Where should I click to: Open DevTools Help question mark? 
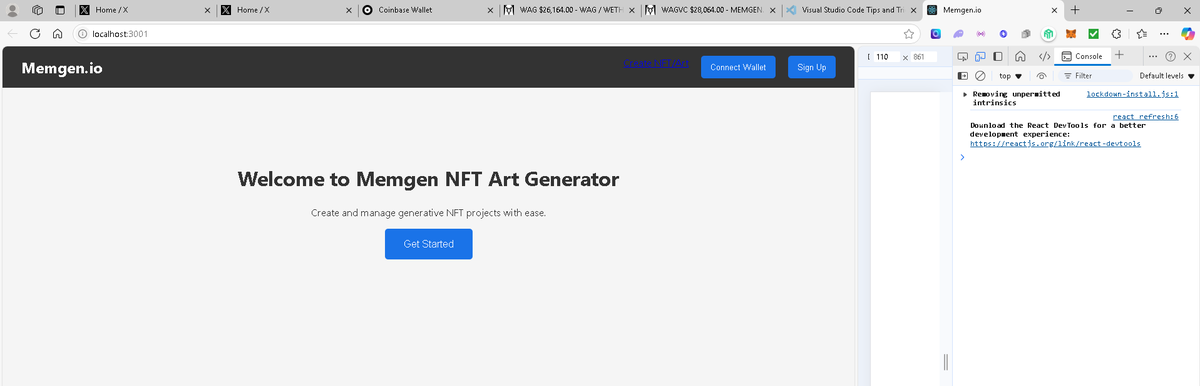pyautogui.click(x=1170, y=56)
